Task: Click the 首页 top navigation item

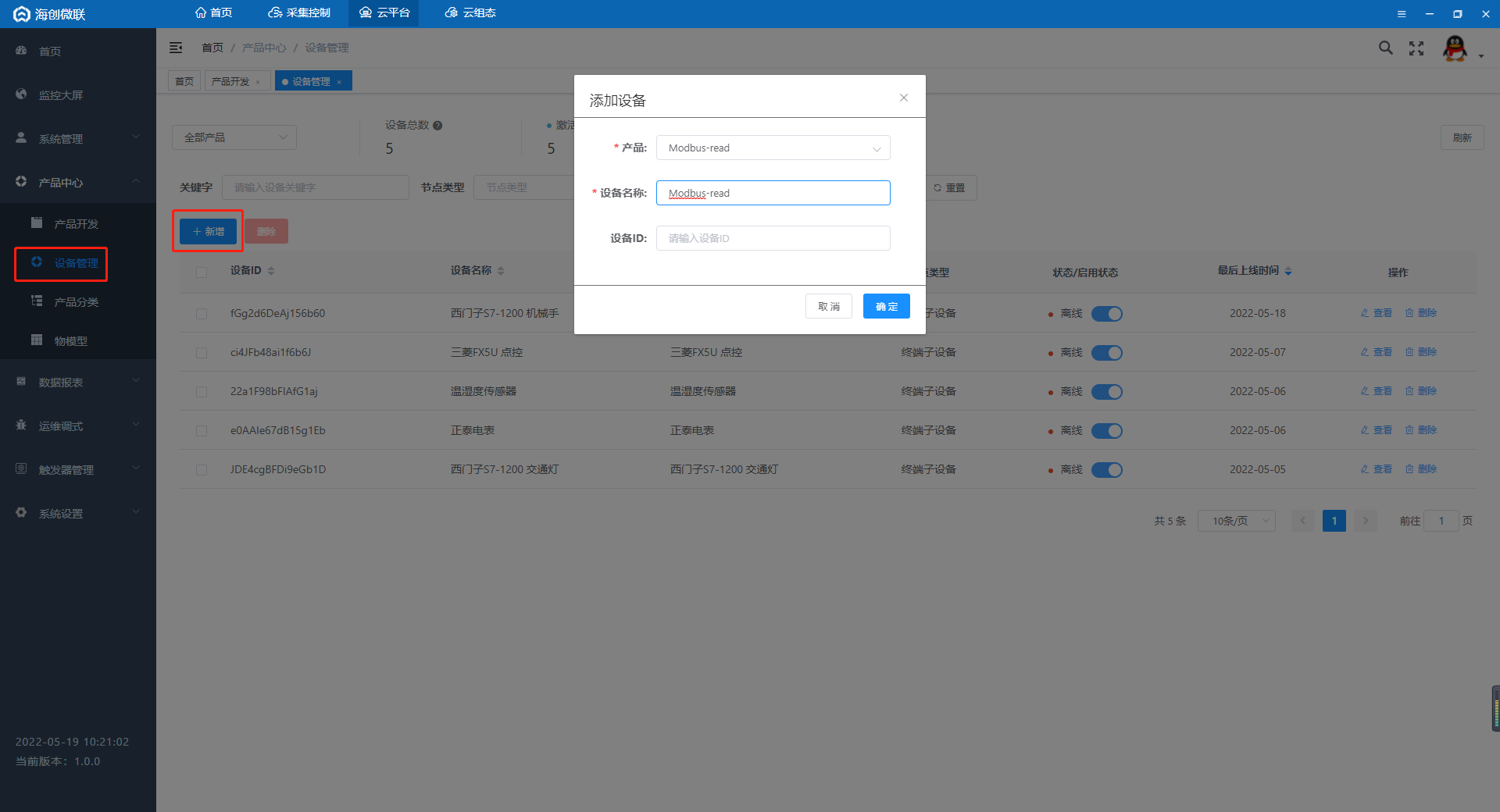Action: pos(213,13)
